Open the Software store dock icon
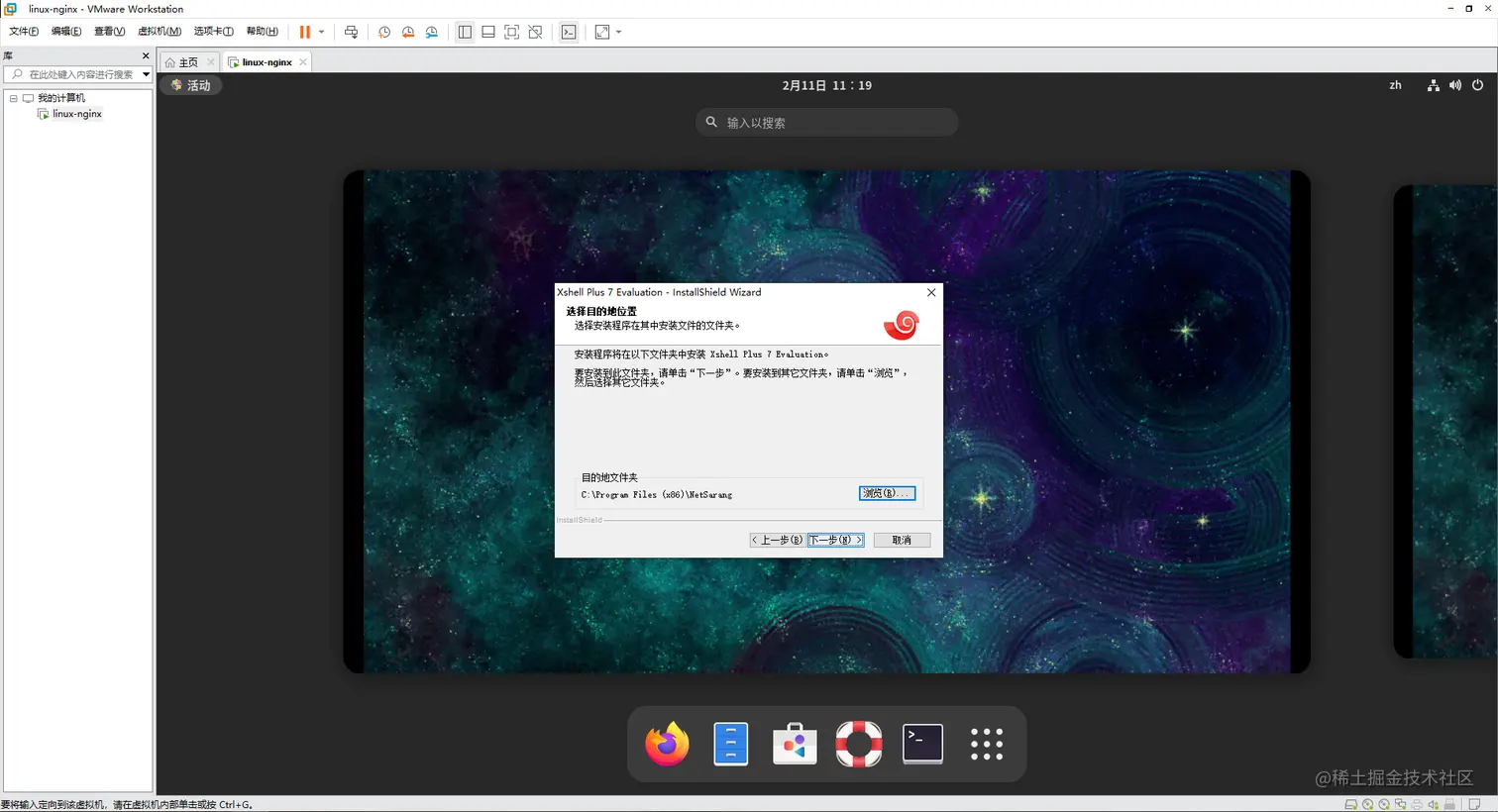Screen dimensions: 1498x812 (795, 744)
